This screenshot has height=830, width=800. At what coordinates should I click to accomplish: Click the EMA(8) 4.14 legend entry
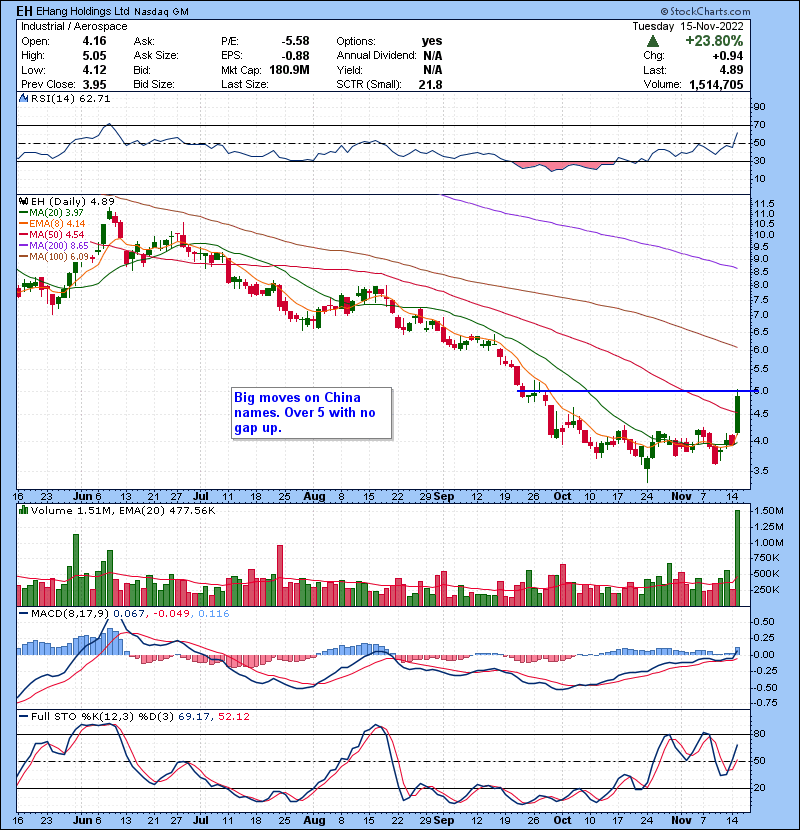click(x=52, y=223)
